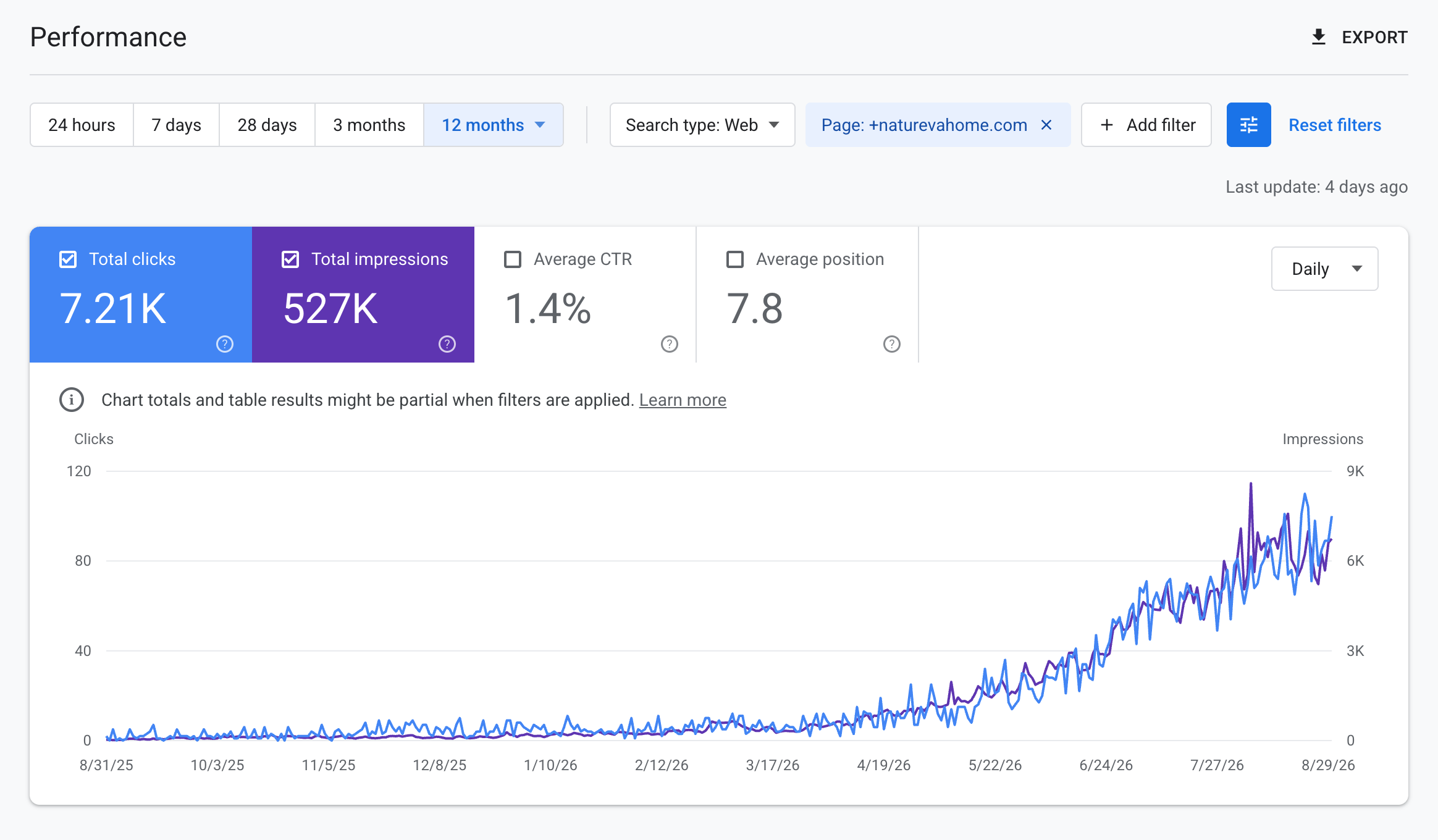1438x840 pixels.
Task: Click the Last update: 4 days ago text
Action: tap(1316, 187)
